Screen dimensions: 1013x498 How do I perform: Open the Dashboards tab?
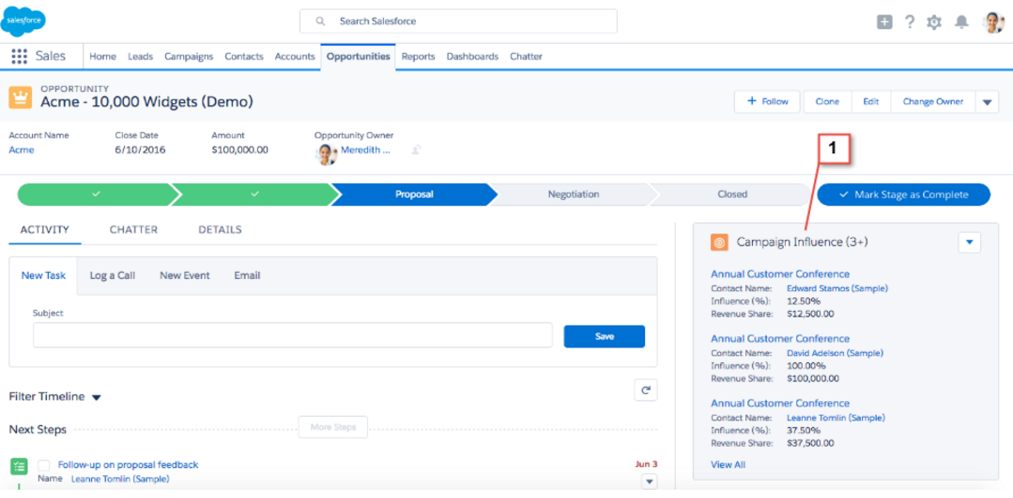coord(472,56)
